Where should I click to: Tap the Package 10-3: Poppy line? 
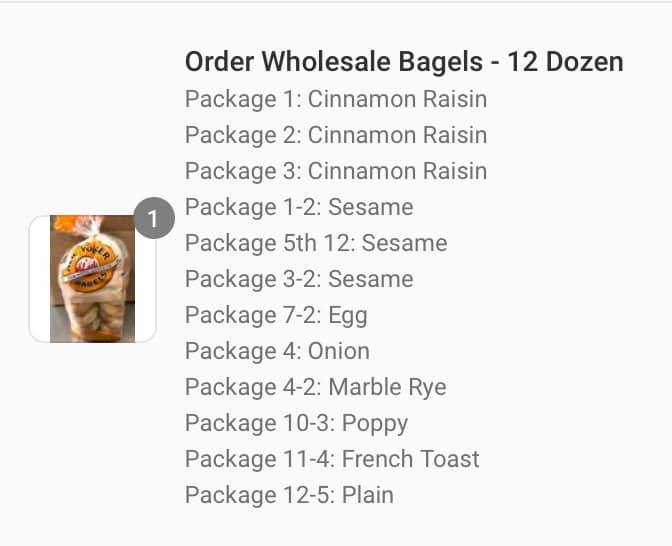pos(297,424)
